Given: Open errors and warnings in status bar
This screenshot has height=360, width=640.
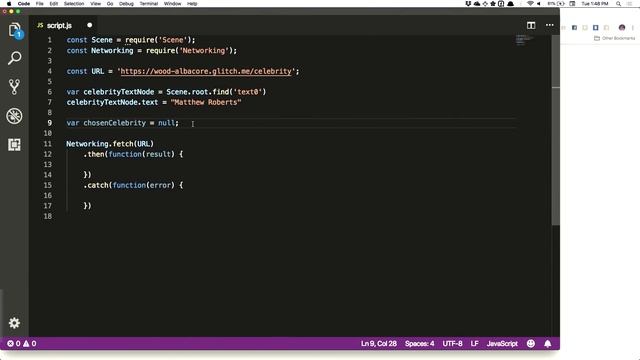Looking at the screenshot, I should click(22, 344).
